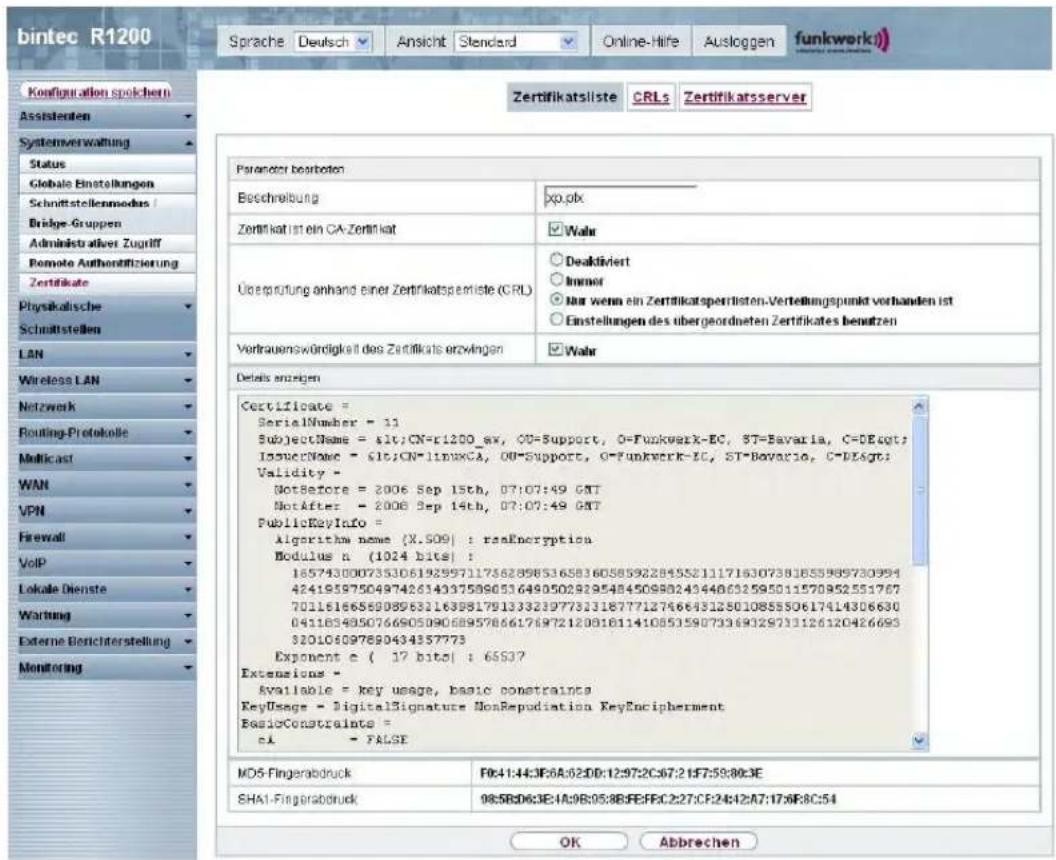Viewport: 1056px width, 860px height.
Task: Expand the Firewall section
Action: [103, 537]
